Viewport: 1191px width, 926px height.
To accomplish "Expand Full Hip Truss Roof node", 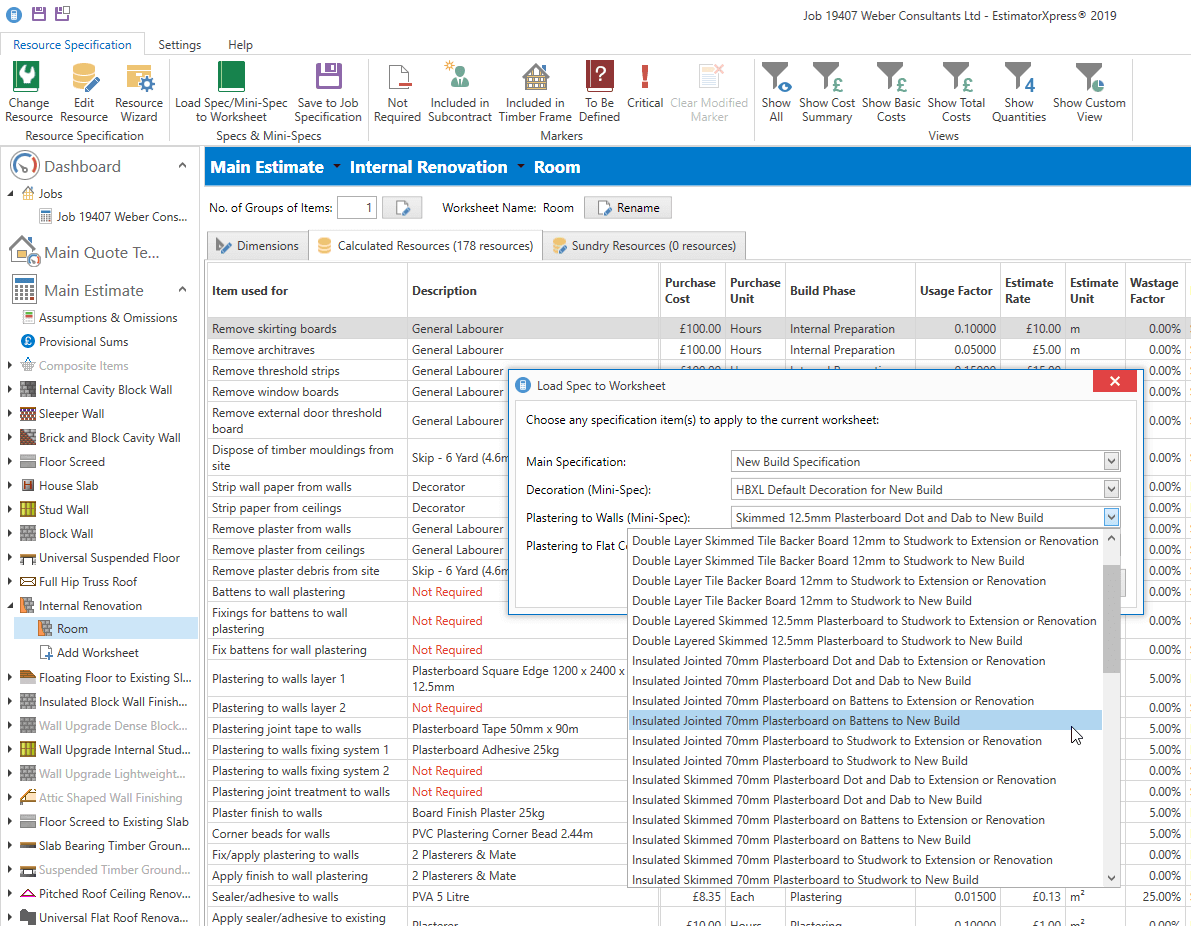I will tap(10, 581).
